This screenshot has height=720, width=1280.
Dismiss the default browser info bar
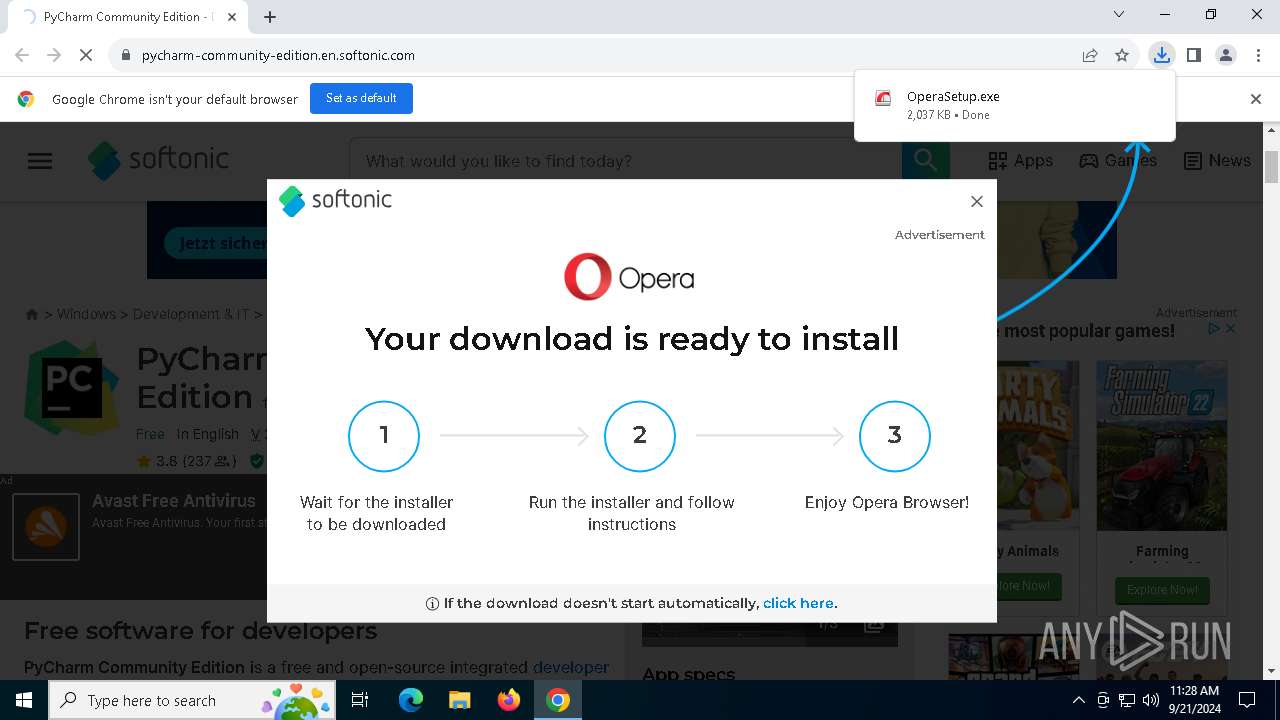tap(1256, 99)
